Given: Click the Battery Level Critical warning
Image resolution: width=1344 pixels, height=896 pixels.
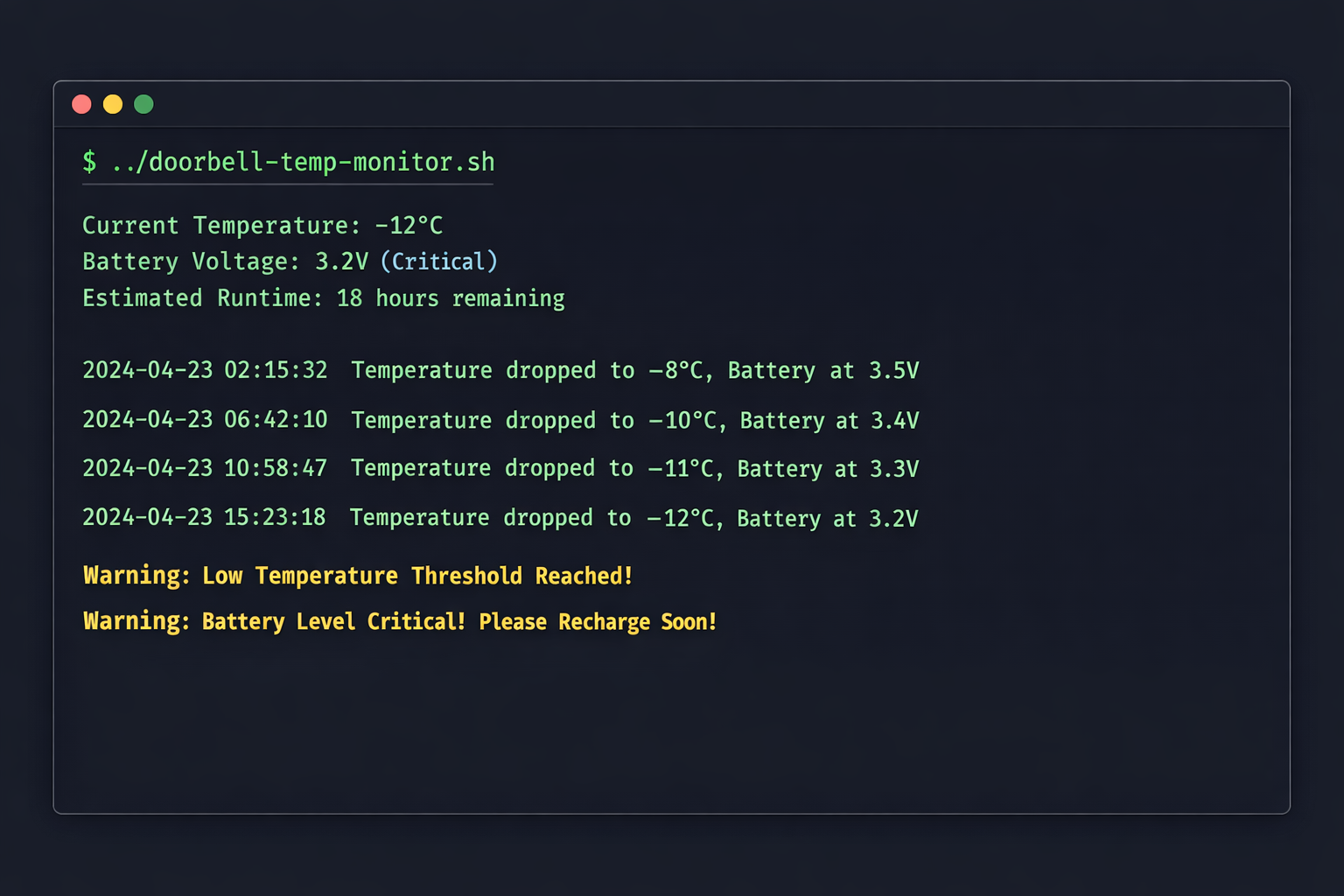Looking at the screenshot, I should point(399,621).
